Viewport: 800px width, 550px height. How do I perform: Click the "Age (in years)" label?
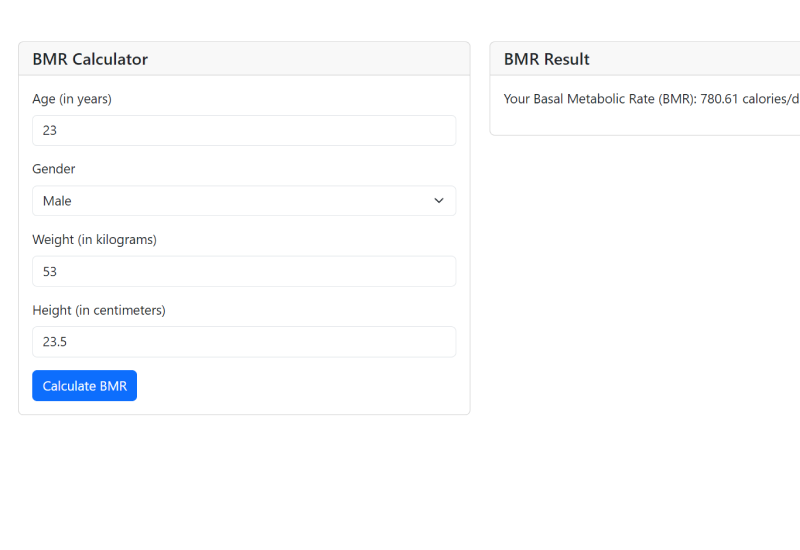(72, 99)
